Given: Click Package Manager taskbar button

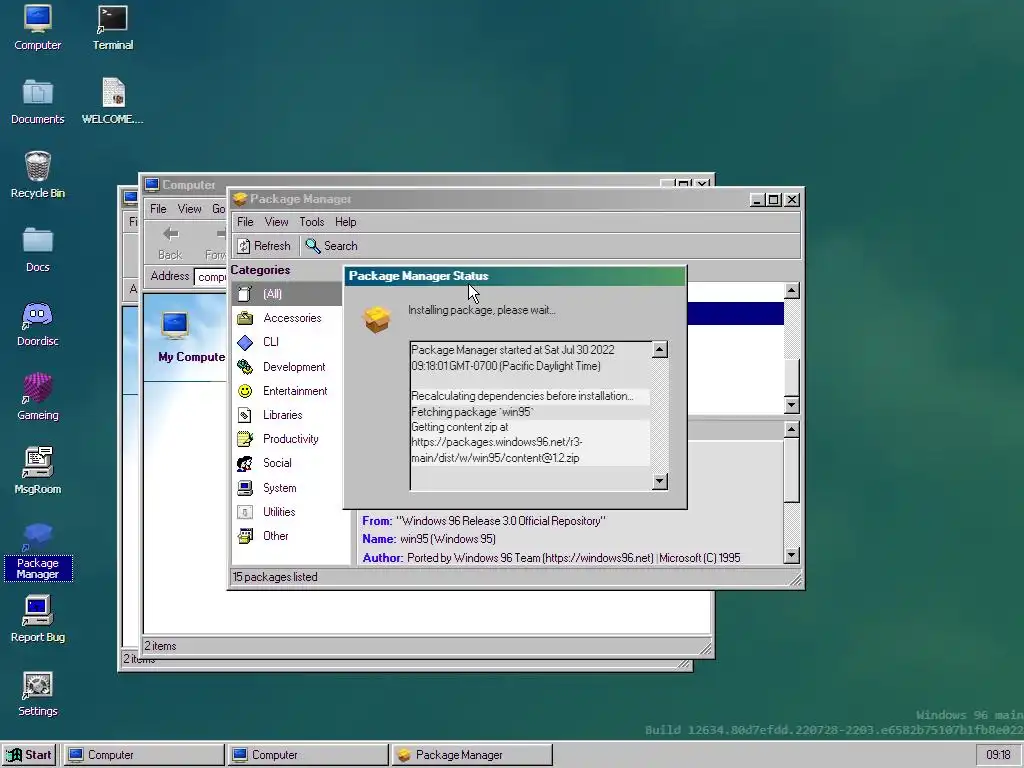Looking at the screenshot, I should click(472, 755).
